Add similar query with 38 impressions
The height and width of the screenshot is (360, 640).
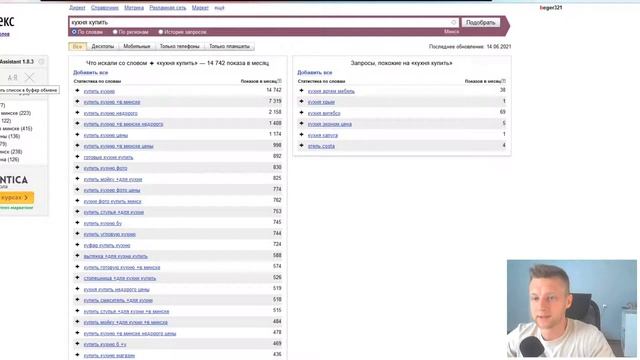(x=302, y=90)
